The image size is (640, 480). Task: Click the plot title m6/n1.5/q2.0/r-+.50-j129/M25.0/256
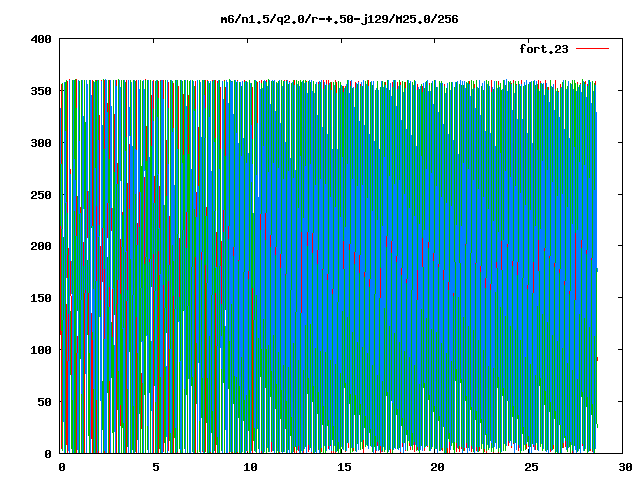click(339, 19)
